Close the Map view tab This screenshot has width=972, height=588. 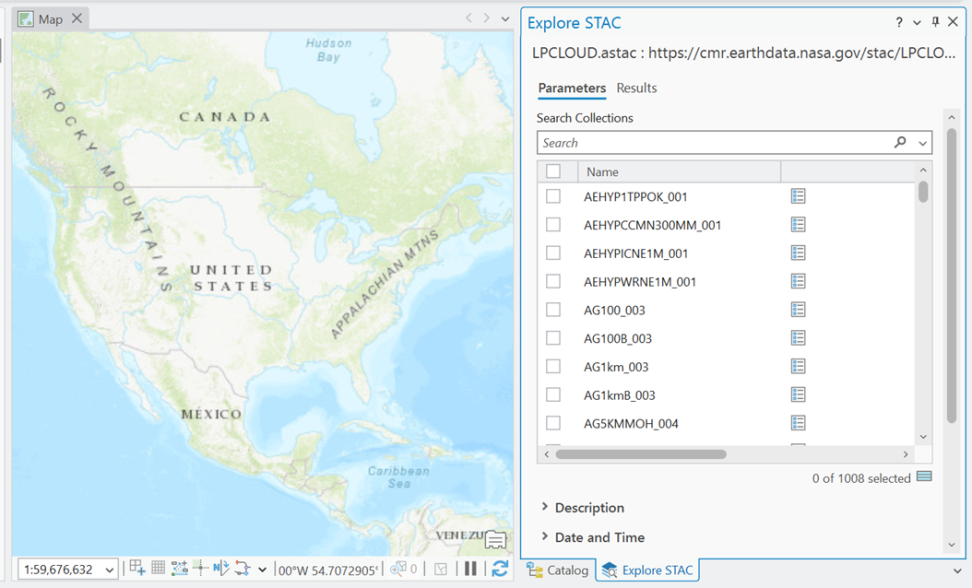tap(77, 19)
